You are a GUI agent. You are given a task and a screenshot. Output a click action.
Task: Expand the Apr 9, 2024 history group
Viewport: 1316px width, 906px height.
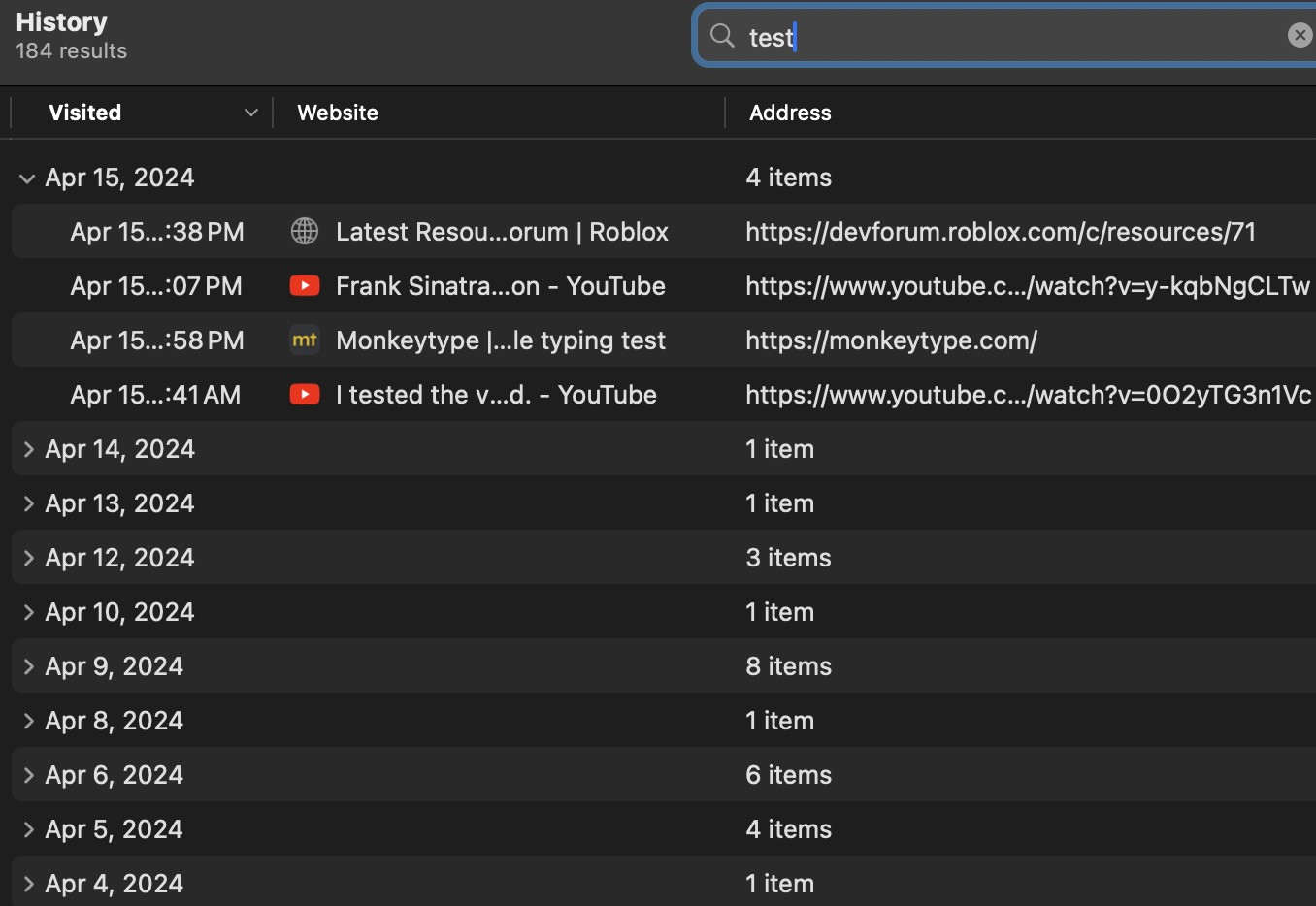click(x=27, y=666)
